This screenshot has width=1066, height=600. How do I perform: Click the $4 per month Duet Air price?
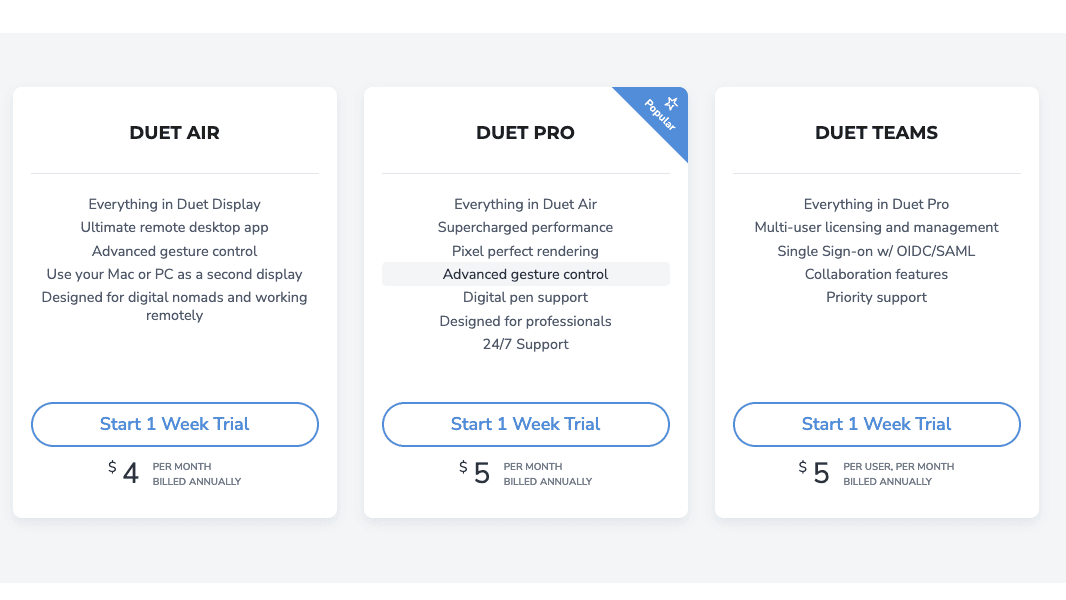pos(175,473)
